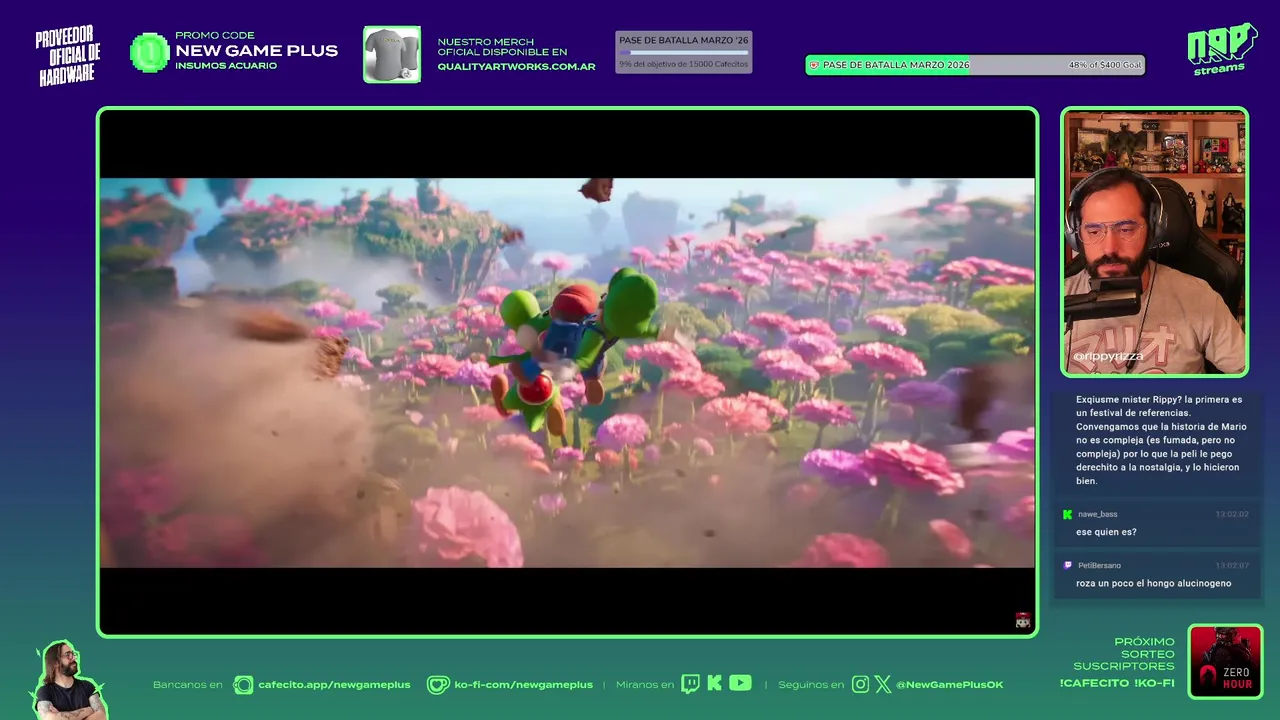Click the X logo next to @NewGamePlusOK
Viewport: 1280px width, 720px height.
coord(883,685)
